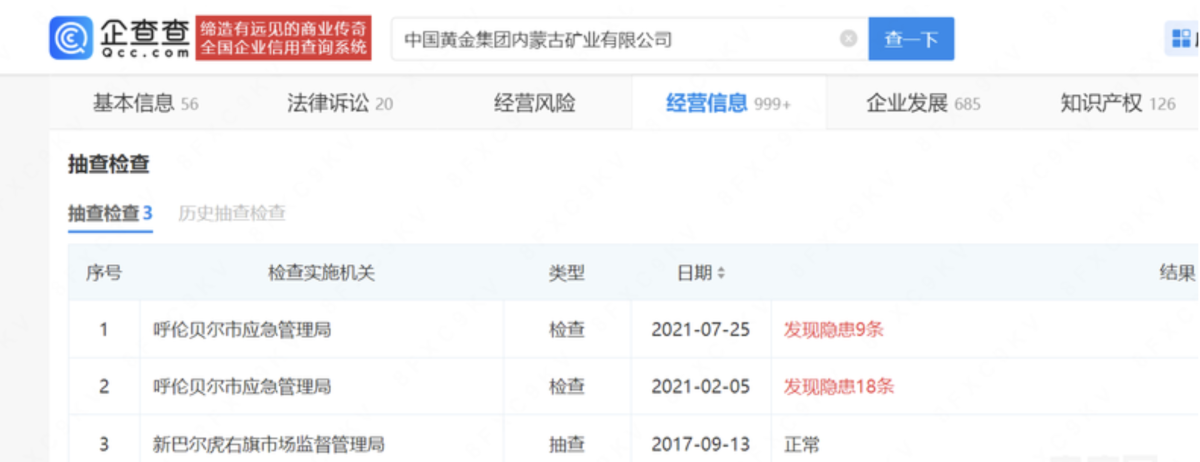Viewport: 1200px width, 462px height.
Task: Select date cell 2021-07-25
Action: click(700, 329)
